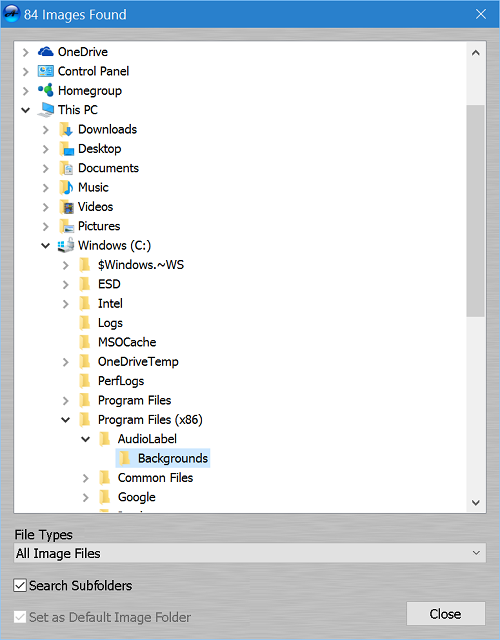500x640 pixels.
Task: Click the Homegroup icon
Action: (x=45, y=91)
